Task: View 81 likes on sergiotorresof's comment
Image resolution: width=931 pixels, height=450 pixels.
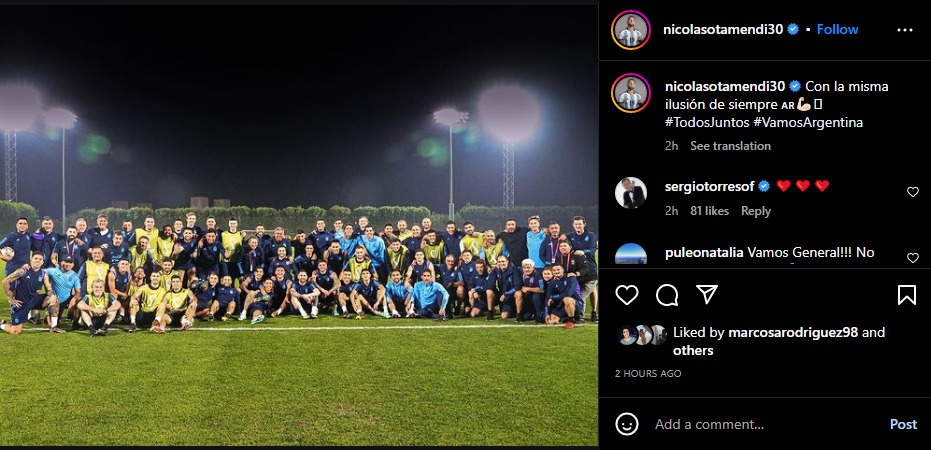Action: (x=710, y=211)
